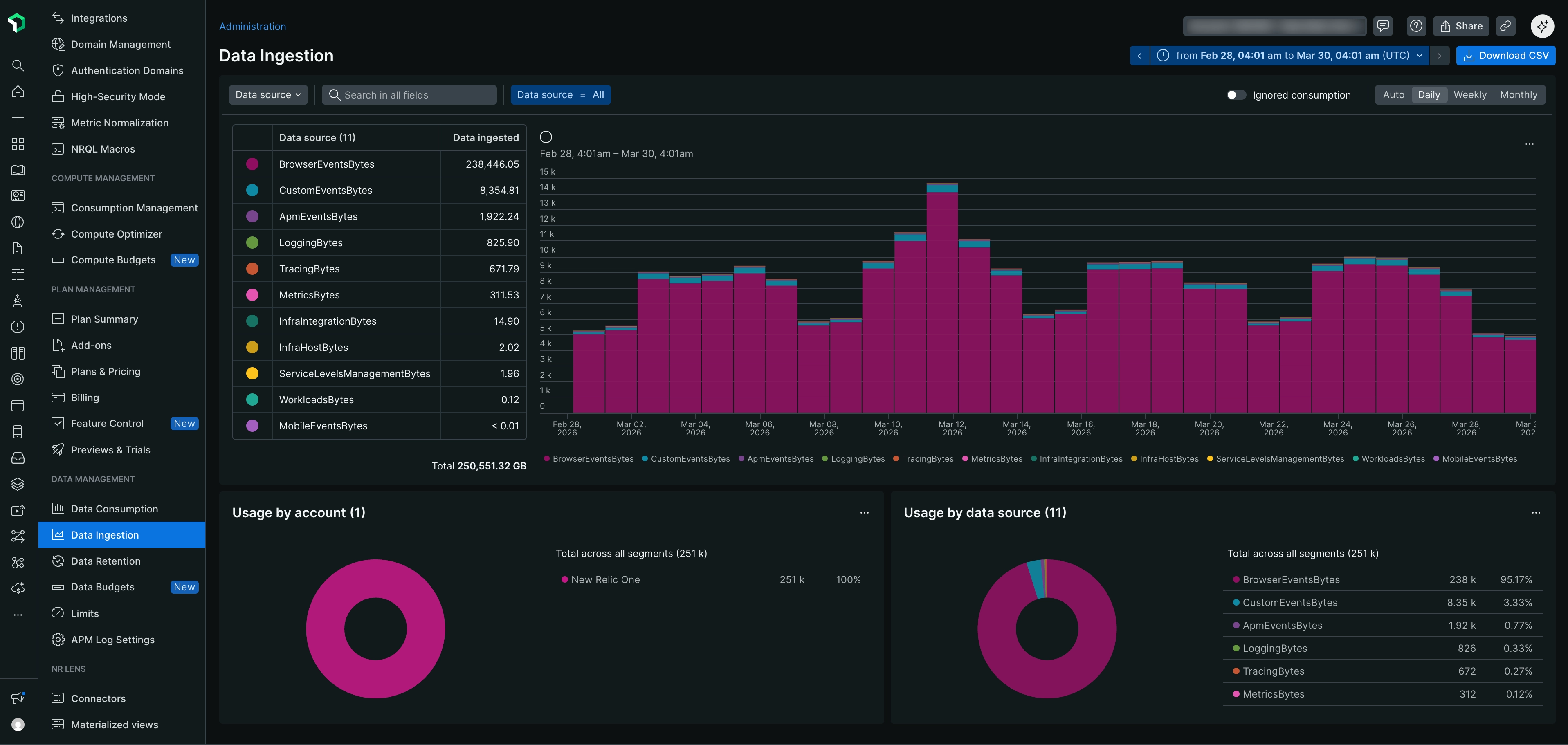Viewport: 1568px width, 745px height.
Task: Click the copy permalink chain icon
Action: tap(1505, 26)
